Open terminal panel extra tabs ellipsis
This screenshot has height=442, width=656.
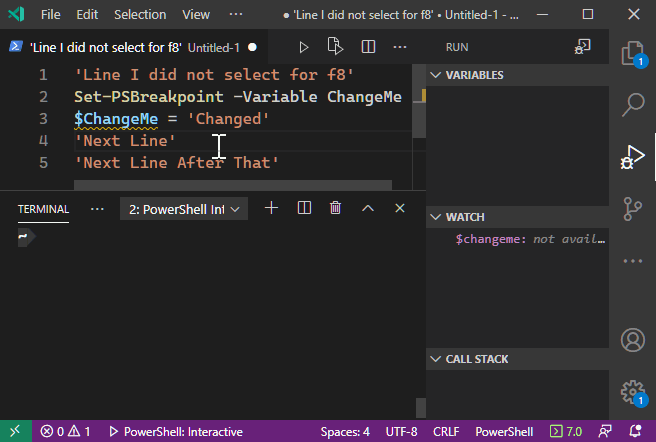coord(97,209)
